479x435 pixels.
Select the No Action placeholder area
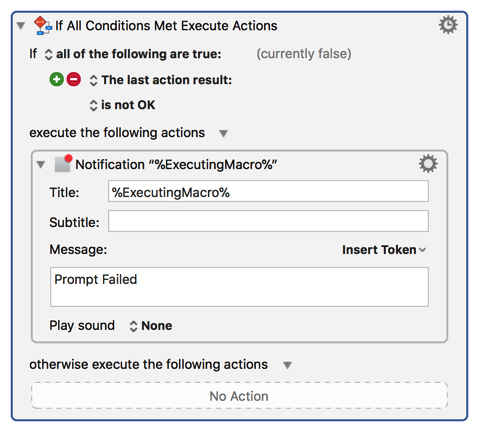[x=239, y=396]
